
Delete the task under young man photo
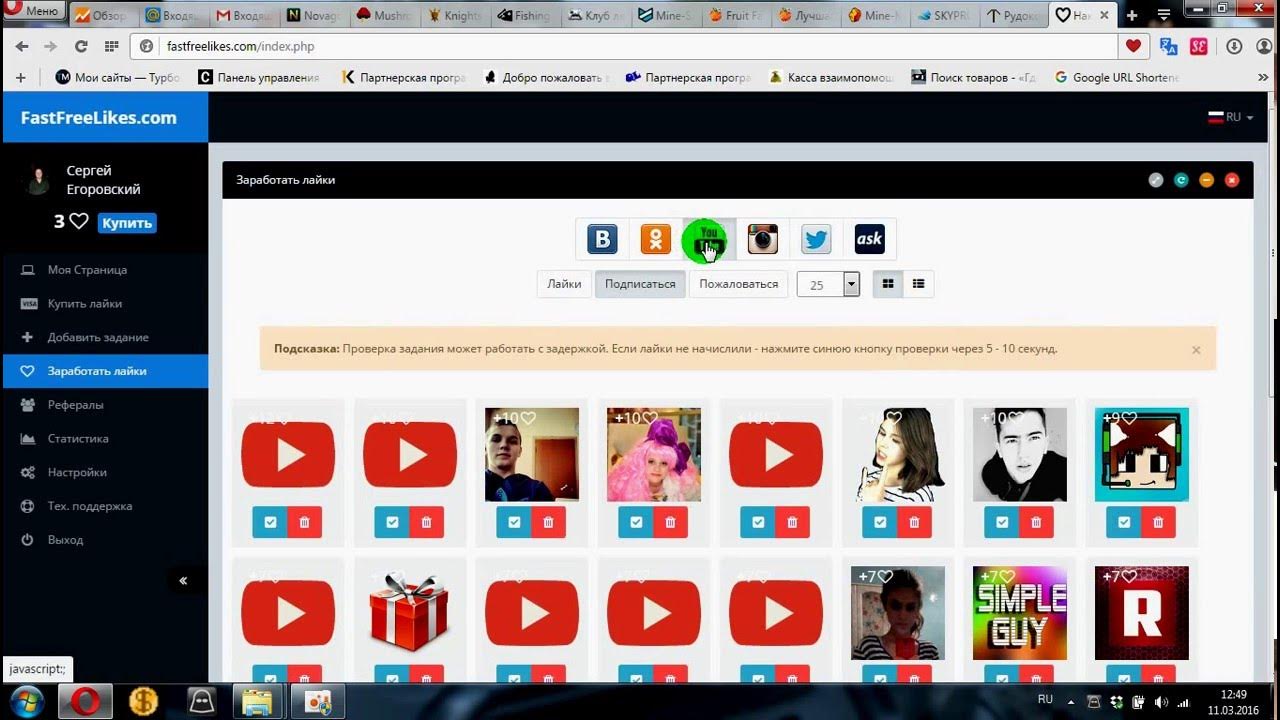(x=548, y=522)
